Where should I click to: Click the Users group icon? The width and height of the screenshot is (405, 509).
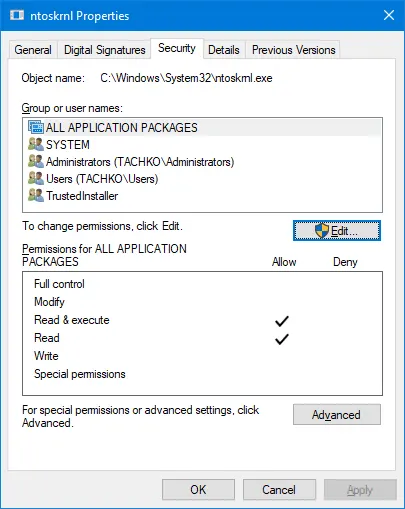(36, 178)
